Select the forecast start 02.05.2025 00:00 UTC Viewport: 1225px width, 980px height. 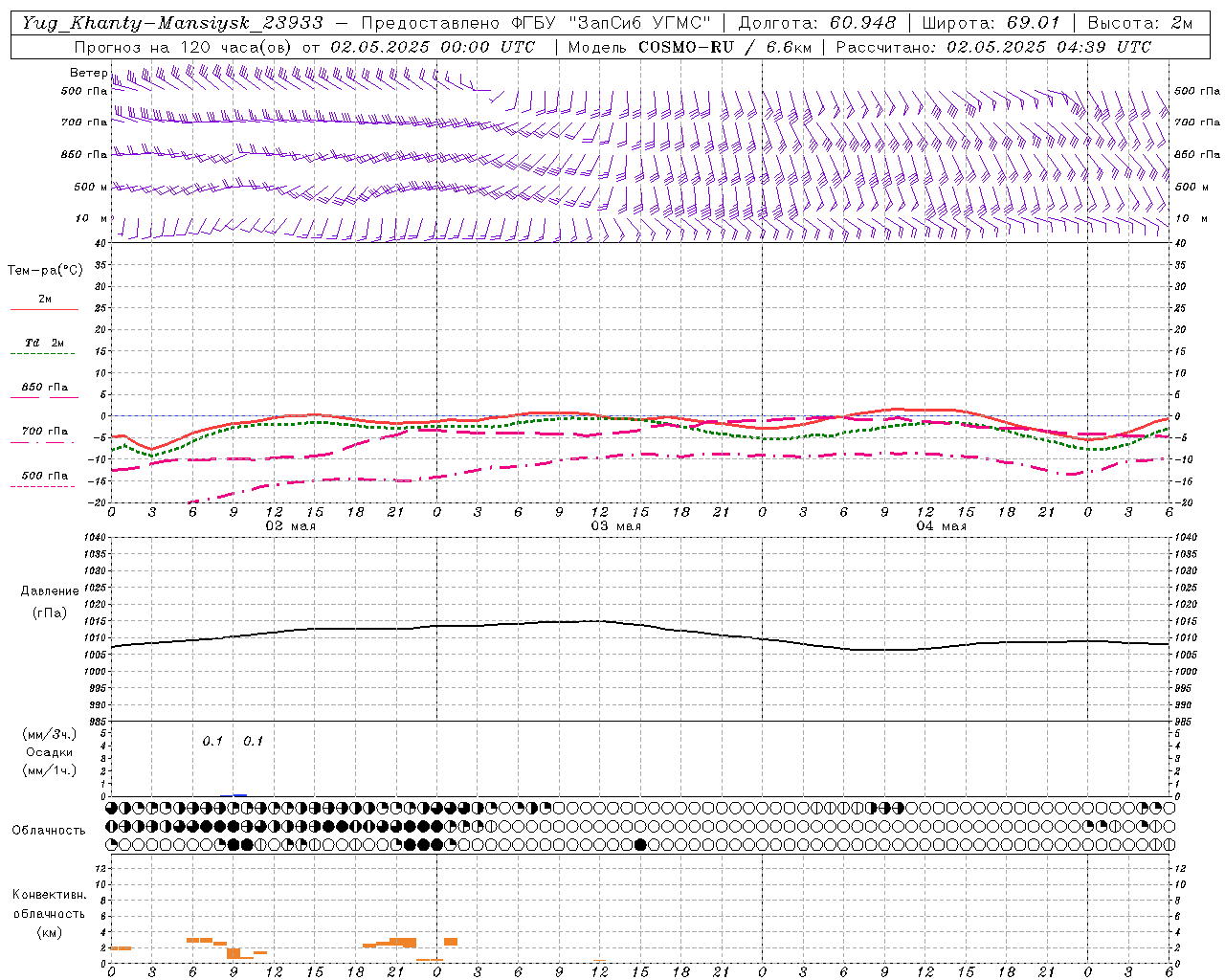coord(433,47)
